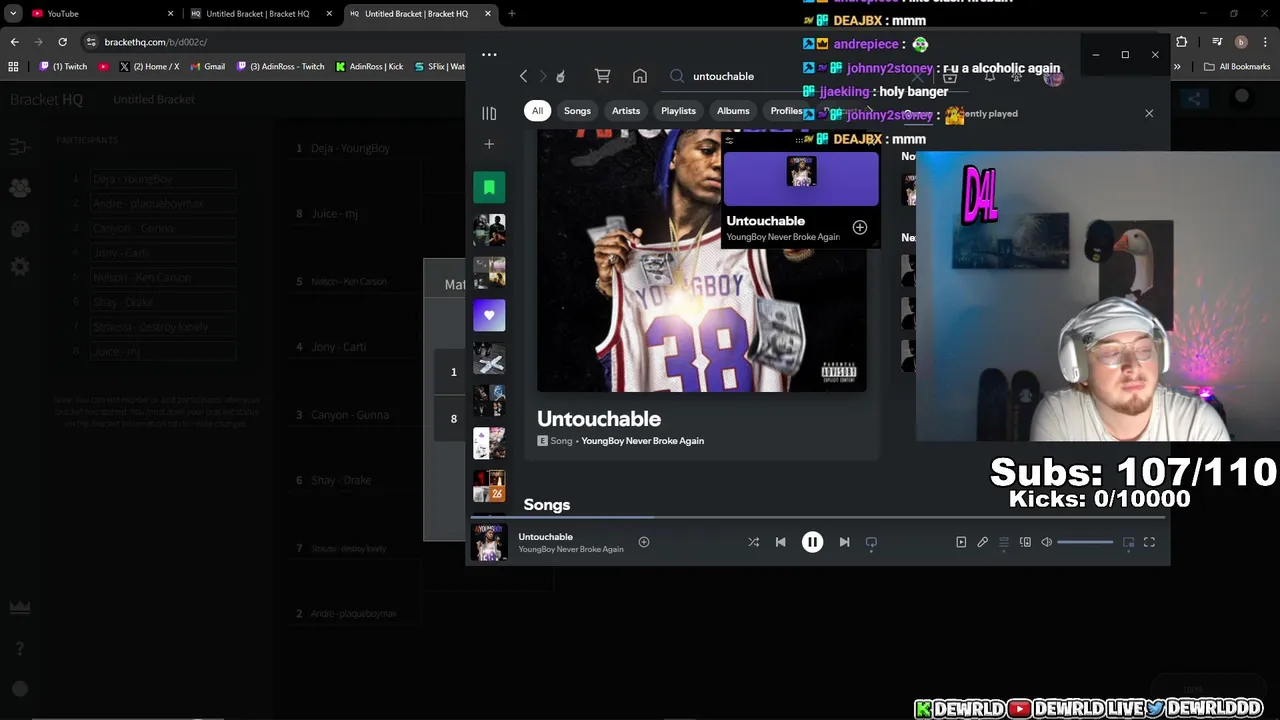
Task: Filter results by Albums
Action: pos(733,111)
